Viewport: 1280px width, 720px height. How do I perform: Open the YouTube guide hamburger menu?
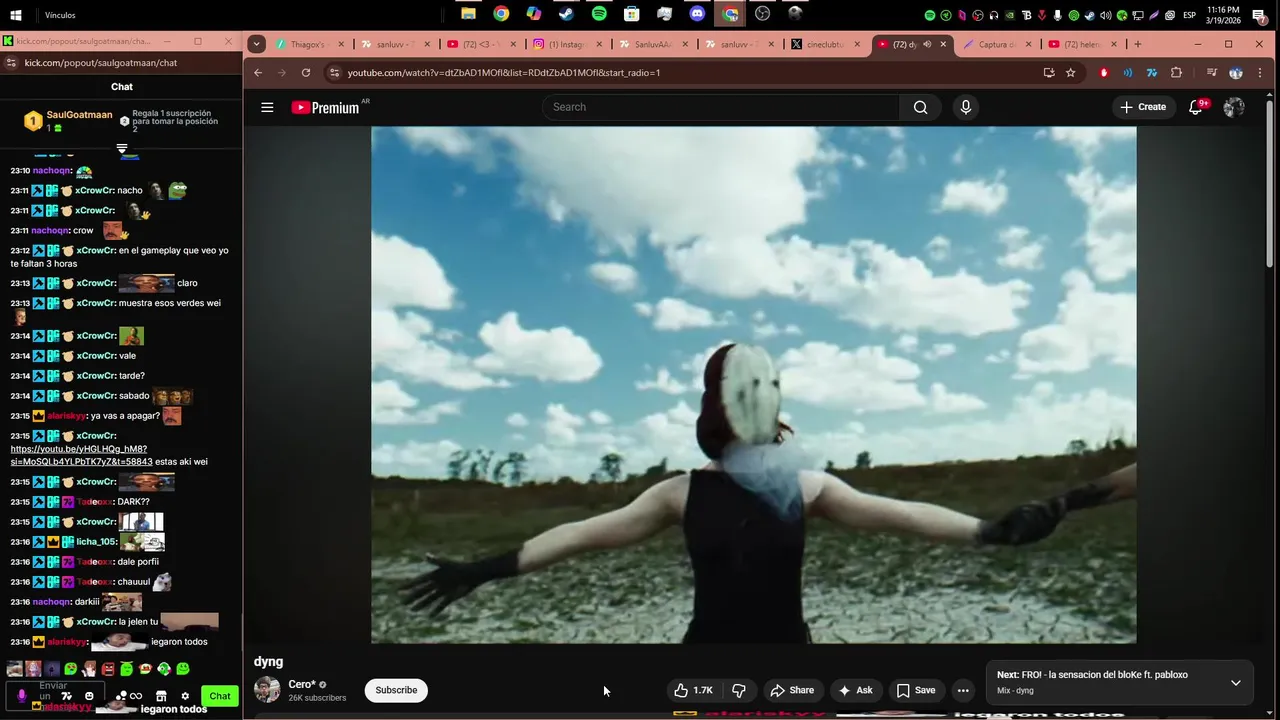(x=267, y=107)
